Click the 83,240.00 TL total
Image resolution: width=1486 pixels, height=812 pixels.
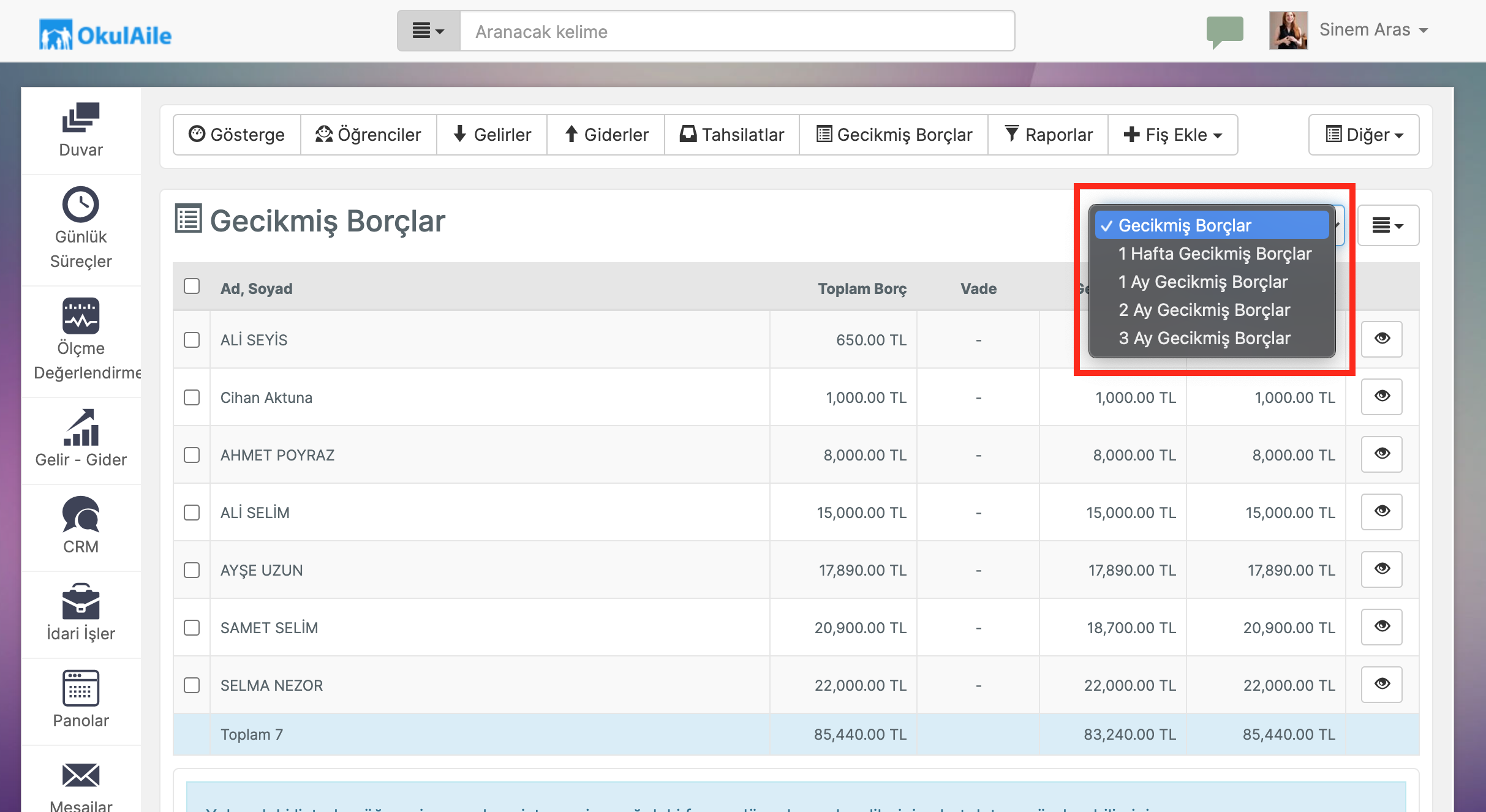(1130, 734)
